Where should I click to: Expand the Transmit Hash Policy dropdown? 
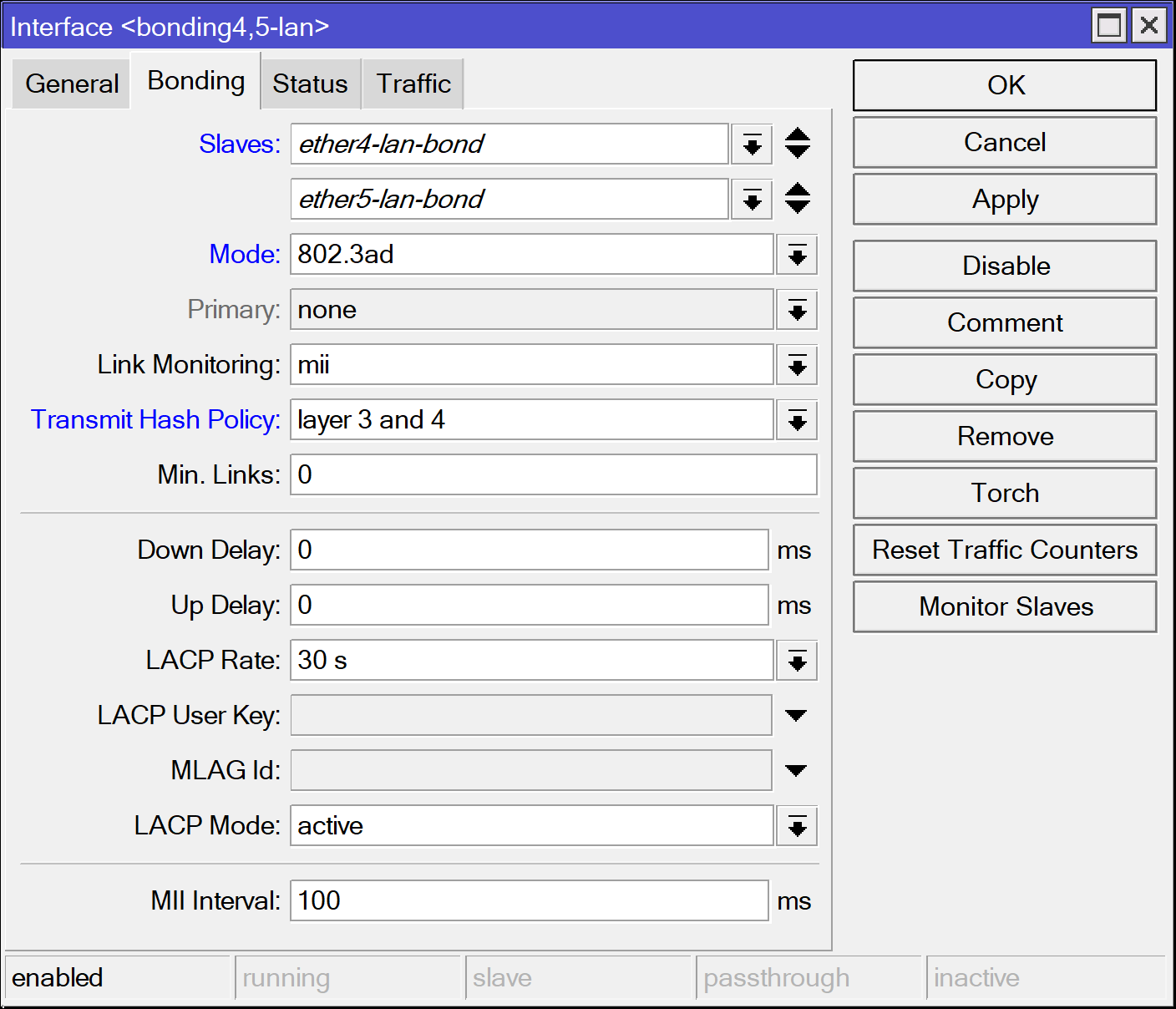[797, 420]
